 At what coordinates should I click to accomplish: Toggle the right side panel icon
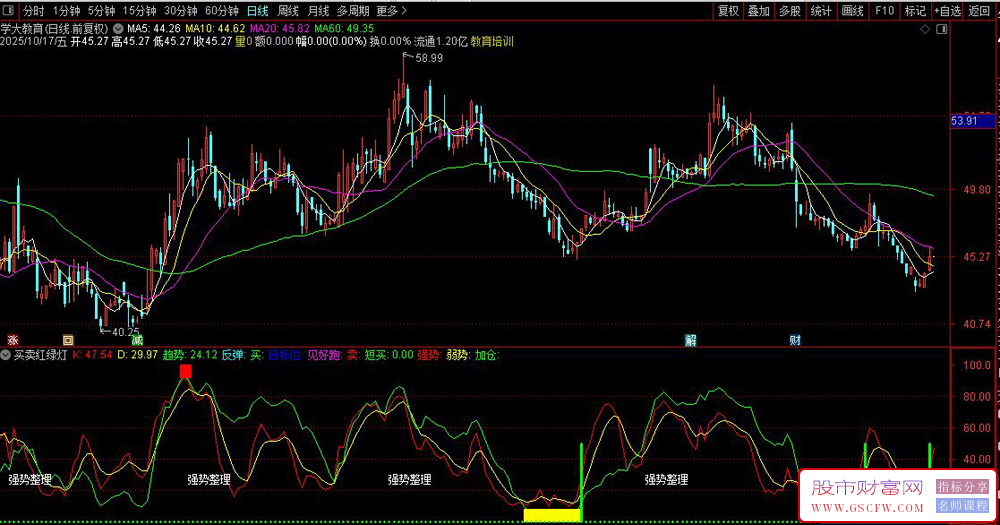point(941,30)
